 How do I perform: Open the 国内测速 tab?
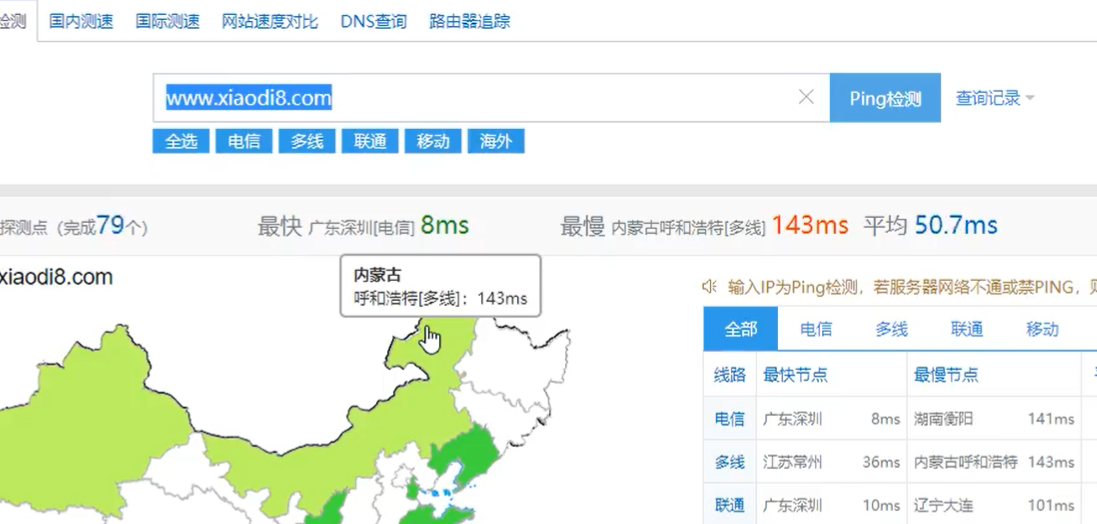pos(82,21)
